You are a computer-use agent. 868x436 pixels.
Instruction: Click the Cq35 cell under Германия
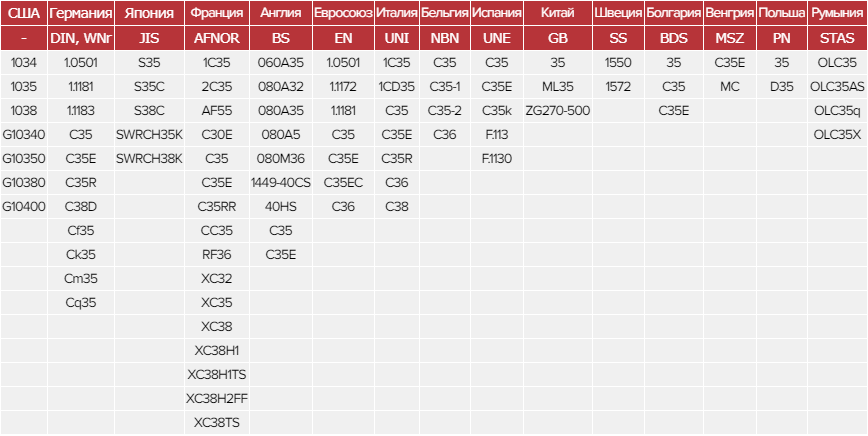(x=81, y=302)
